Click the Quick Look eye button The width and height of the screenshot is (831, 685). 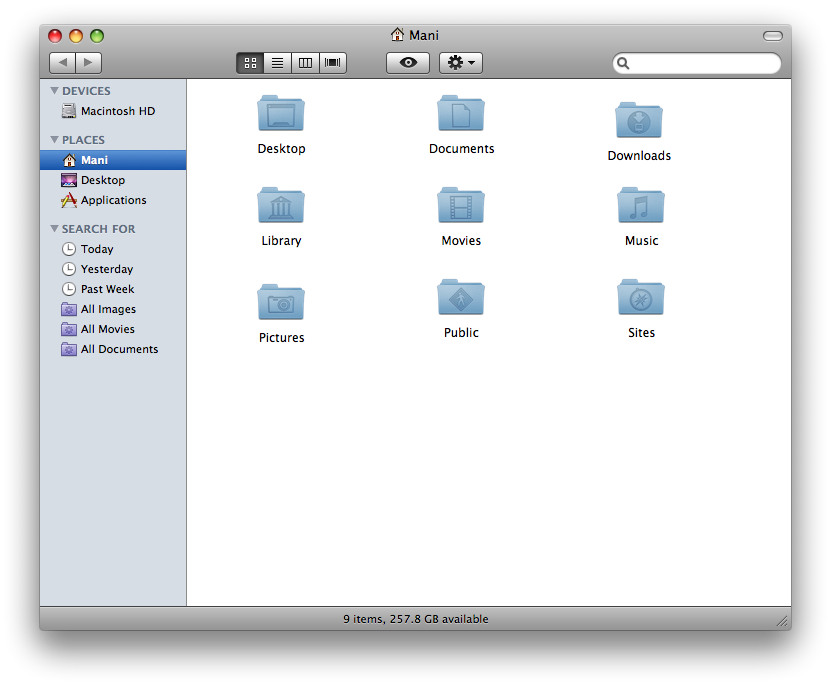pyautogui.click(x=408, y=63)
